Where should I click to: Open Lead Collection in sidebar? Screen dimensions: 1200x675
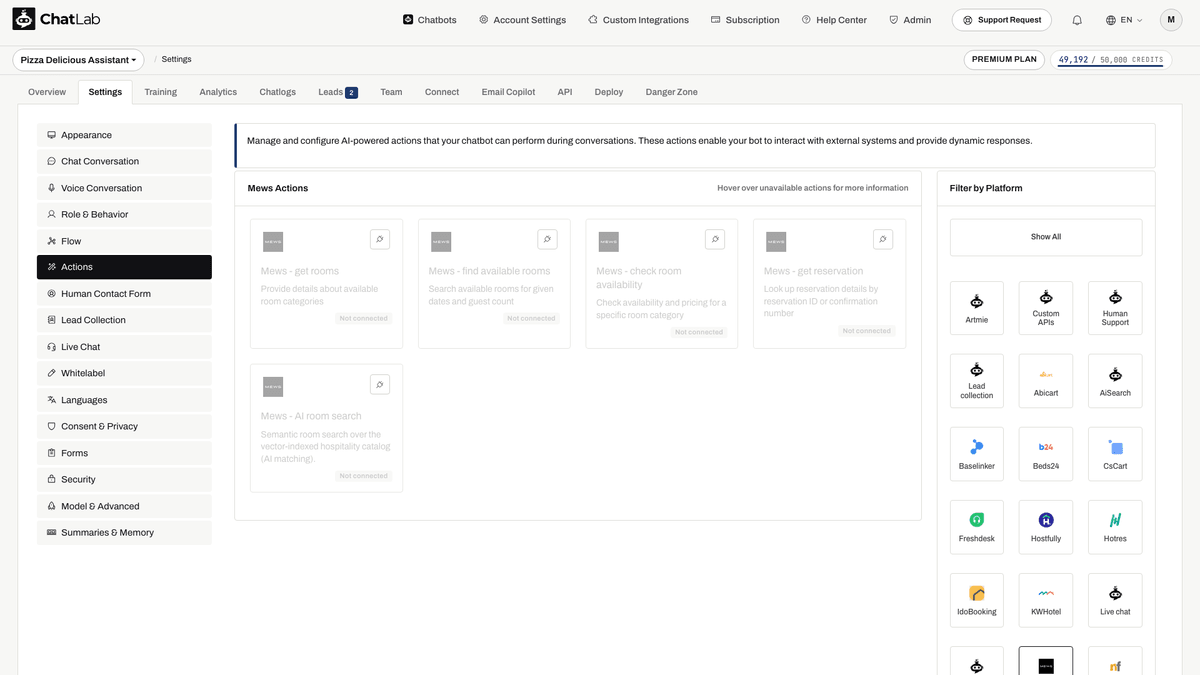click(124, 320)
